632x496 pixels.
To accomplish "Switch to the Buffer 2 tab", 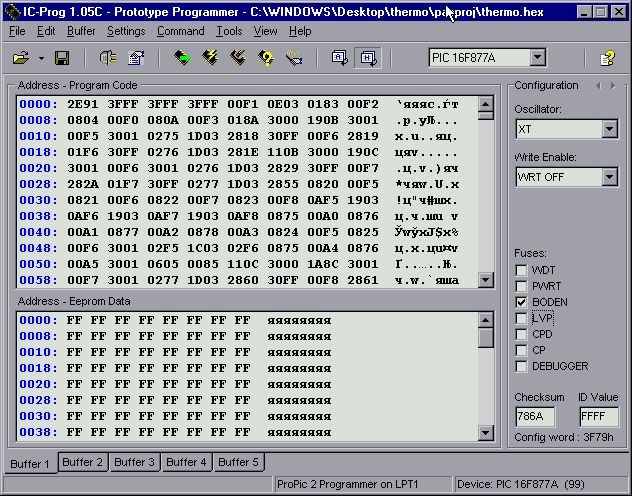I will pos(83,462).
